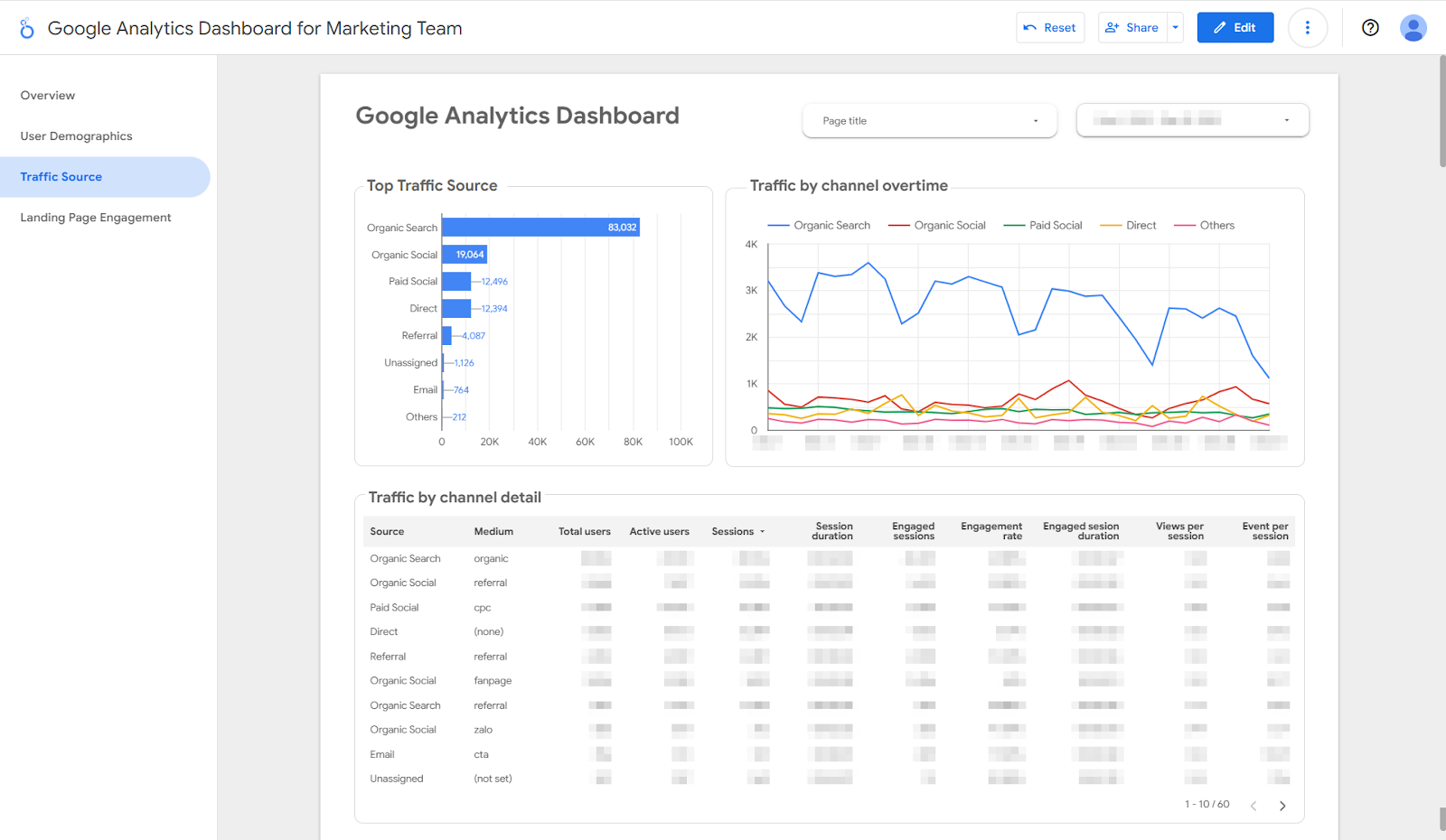Open the date range selector dropdown

coord(1191,119)
